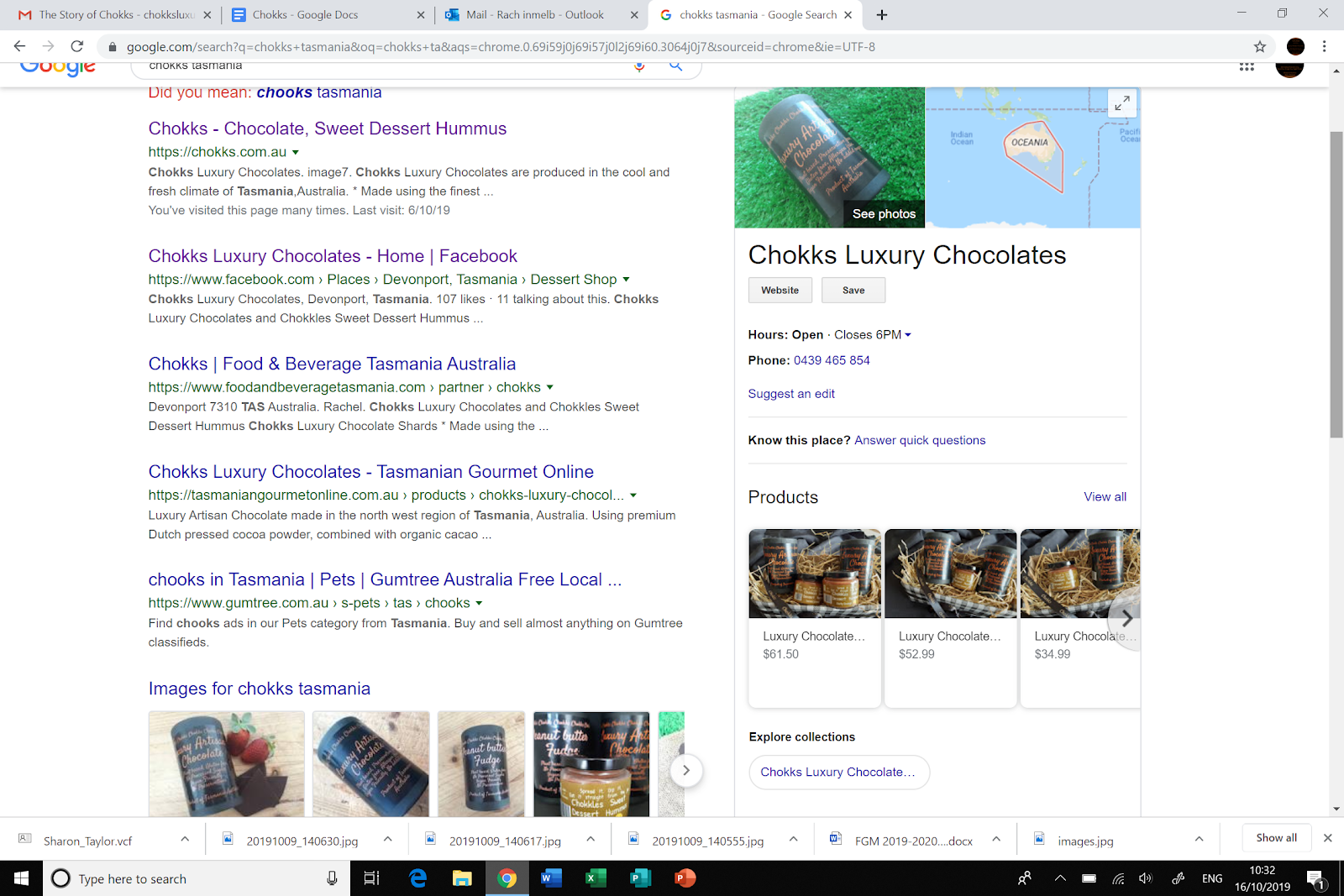The height and width of the screenshot is (896, 1344).
Task: Click the blue search magnifier icon
Action: [x=675, y=66]
